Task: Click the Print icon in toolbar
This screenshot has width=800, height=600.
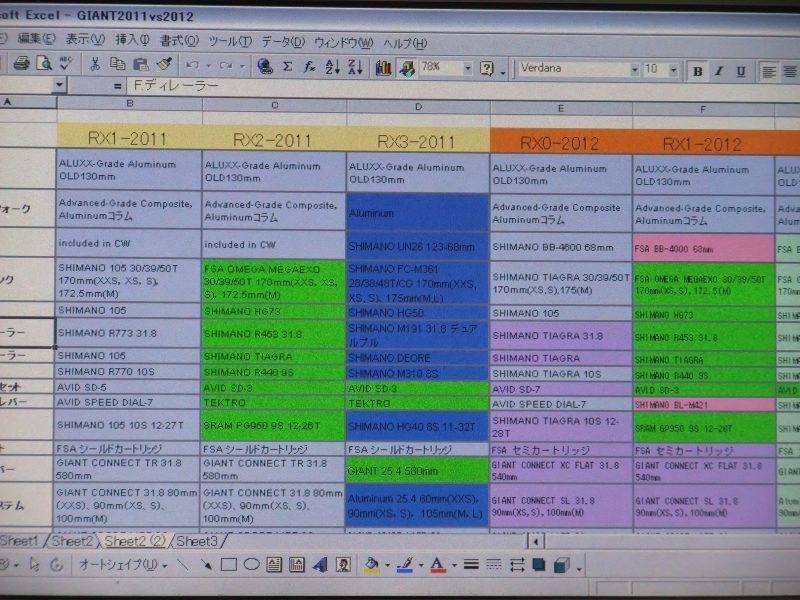Action: (21, 63)
